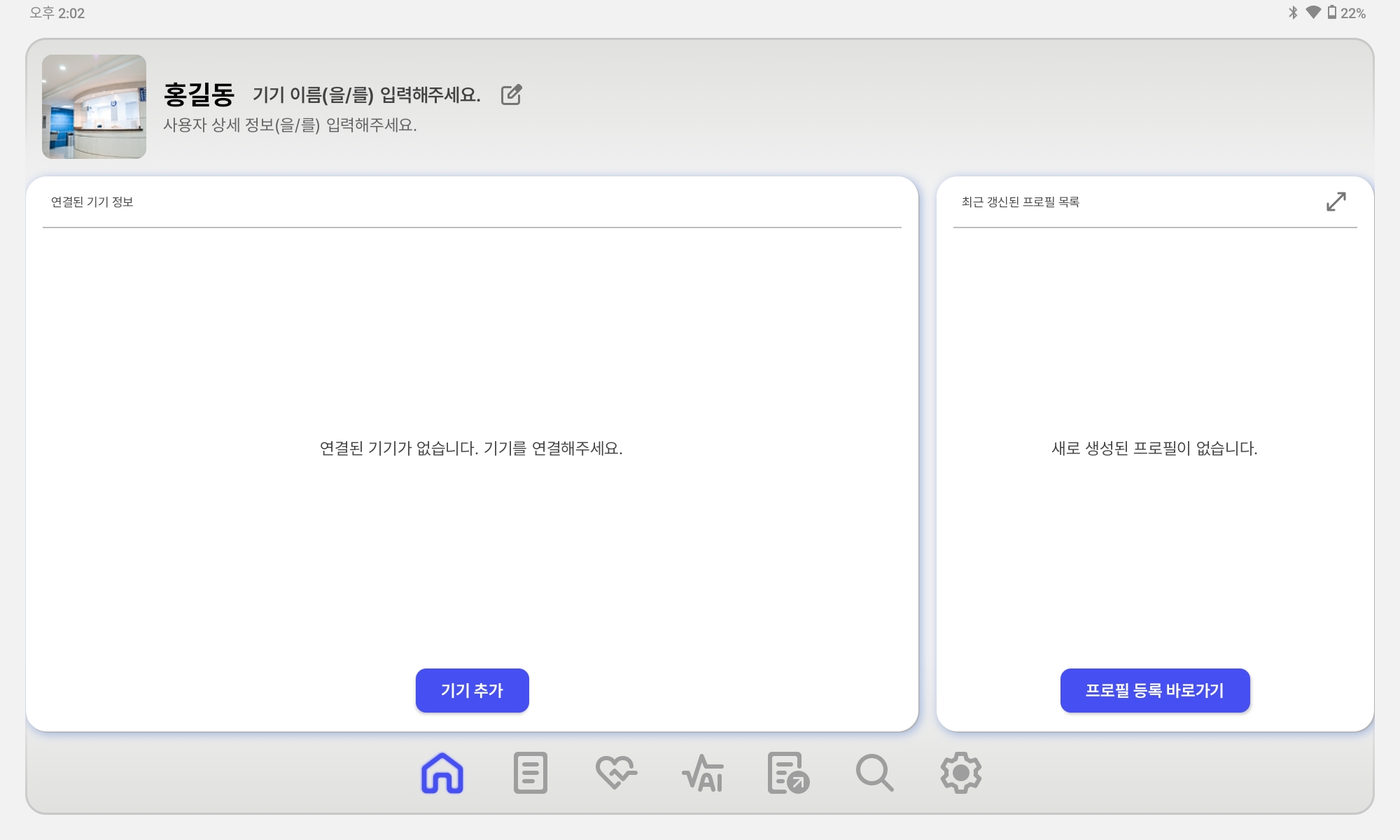Open the report export icon

pos(788,773)
